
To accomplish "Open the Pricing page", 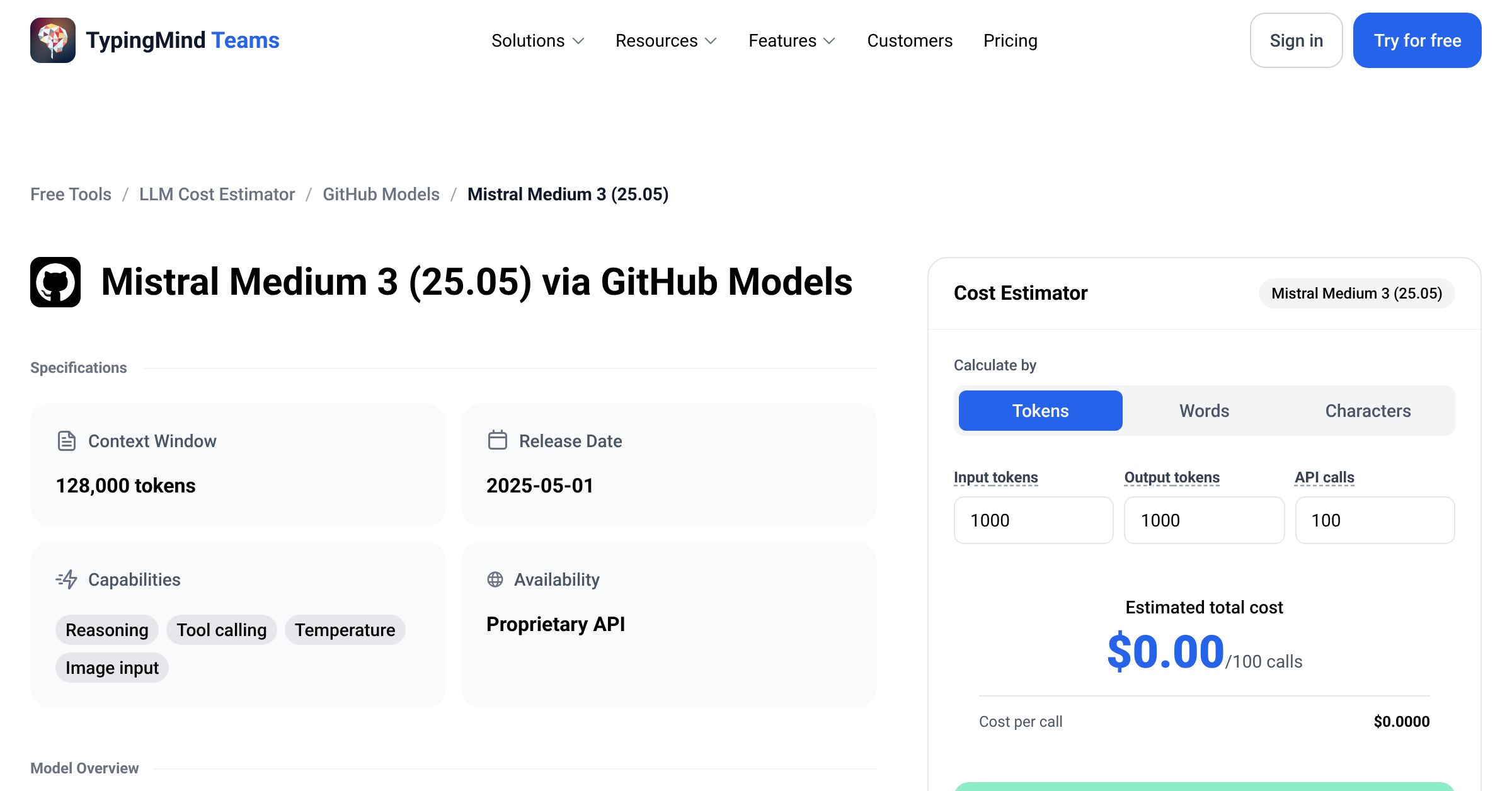I will click(1011, 40).
